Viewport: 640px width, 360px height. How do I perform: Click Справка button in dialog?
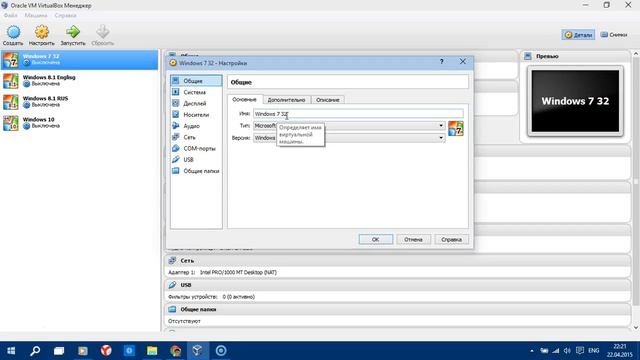pyautogui.click(x=451, y=240)
